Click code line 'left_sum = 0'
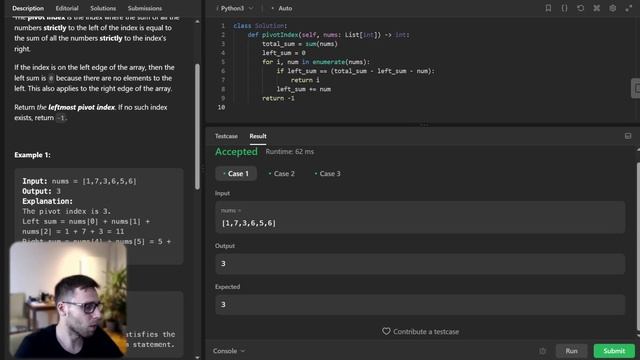The height and width of the screenshot is (360, 640). tap(284, 53)
